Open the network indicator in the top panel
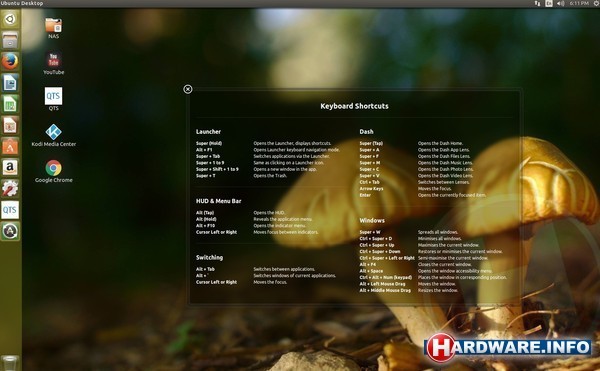Image resolution: width=600 pixels, height=371 pixels. 537,3
